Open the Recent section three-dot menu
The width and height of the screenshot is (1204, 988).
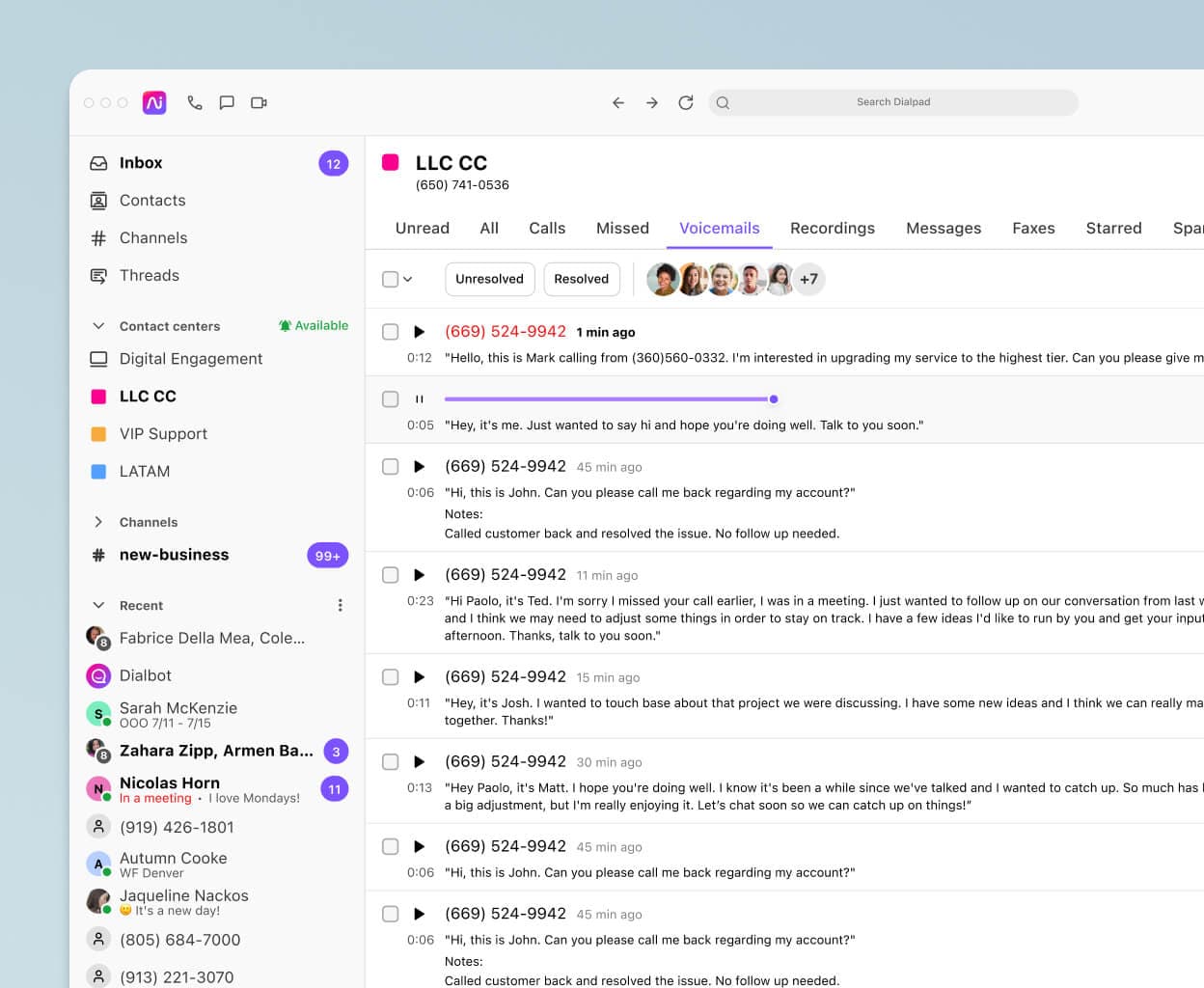pos(340,606)
